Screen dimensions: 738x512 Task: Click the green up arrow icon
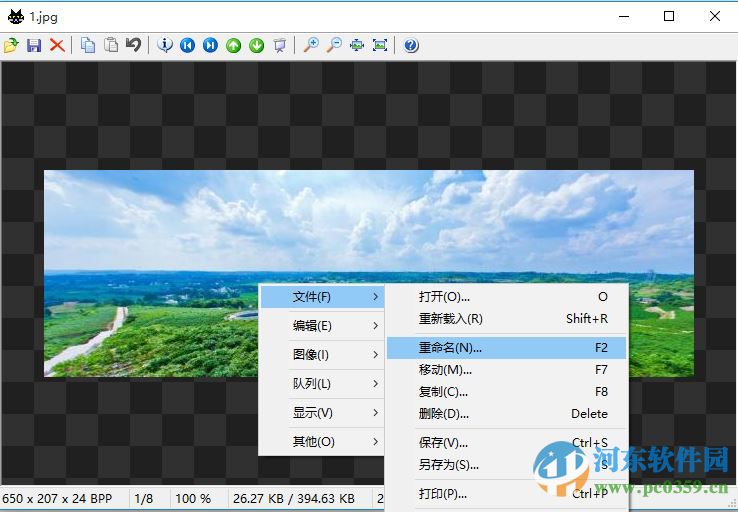pos(233,46)
